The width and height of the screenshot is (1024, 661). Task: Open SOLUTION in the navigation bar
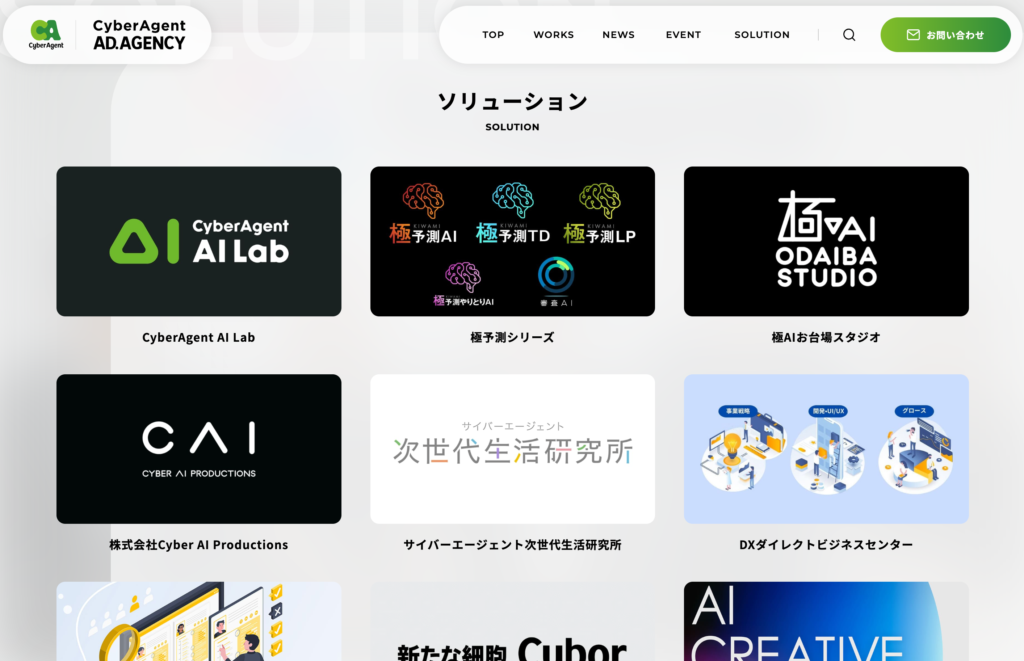click(761, 35)
